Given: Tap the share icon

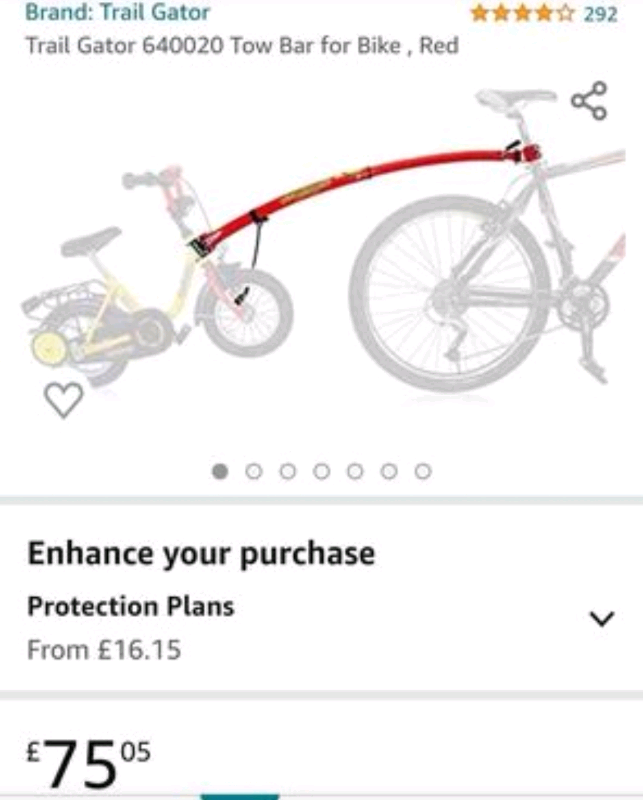Looking at the screenshot, I should [x=589, y=101].
